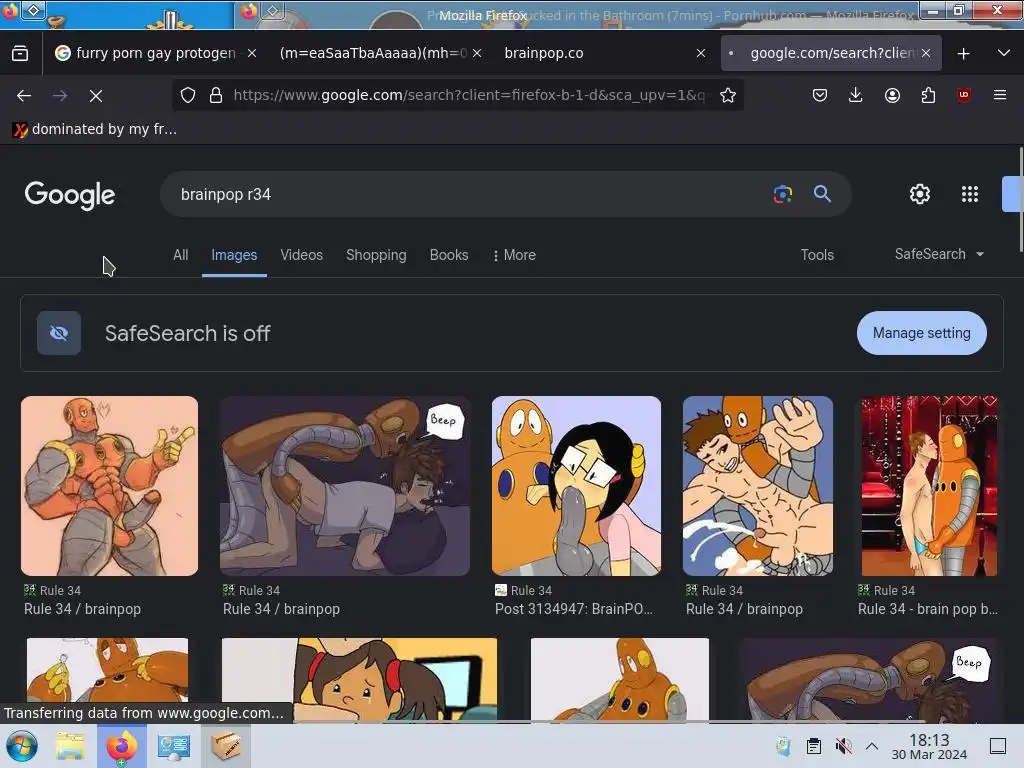Open the Google apps grid
The image size is (1024, 768).
click(x=970, y=194)
